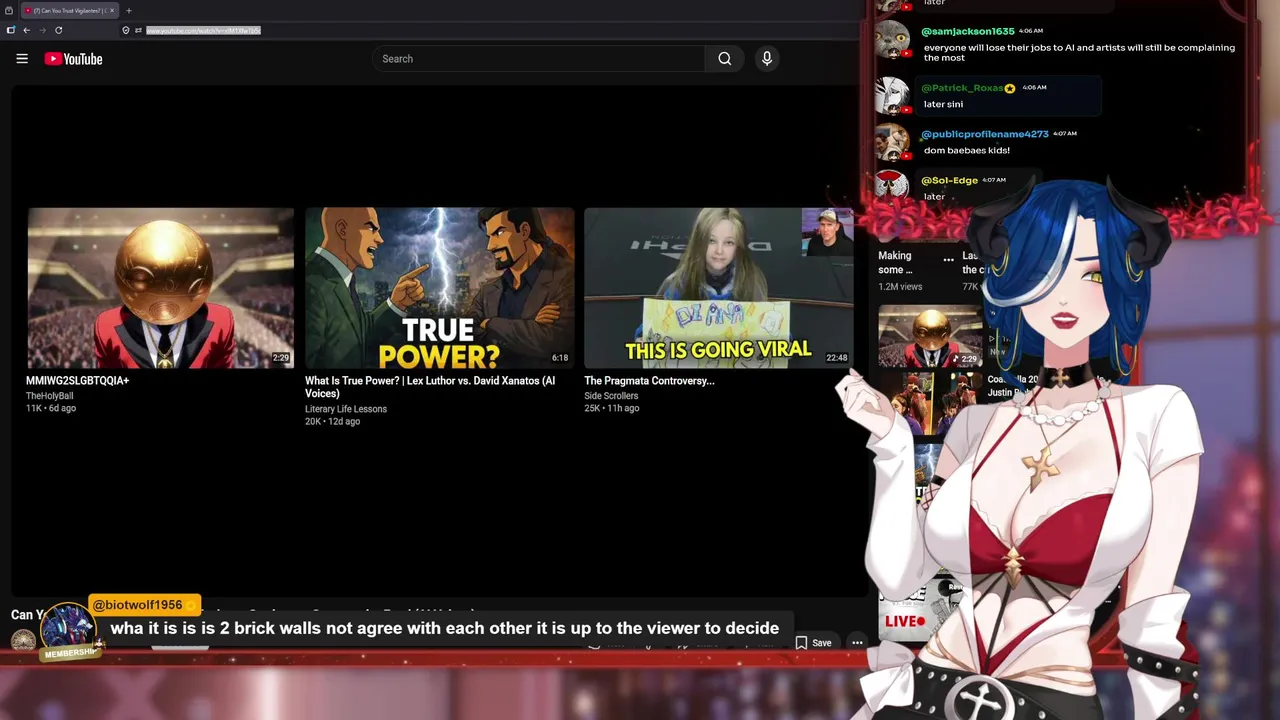1280x720 pixels.
Task: Open the YouTube hamburger guide menu
Action: [x=22, y=59]
